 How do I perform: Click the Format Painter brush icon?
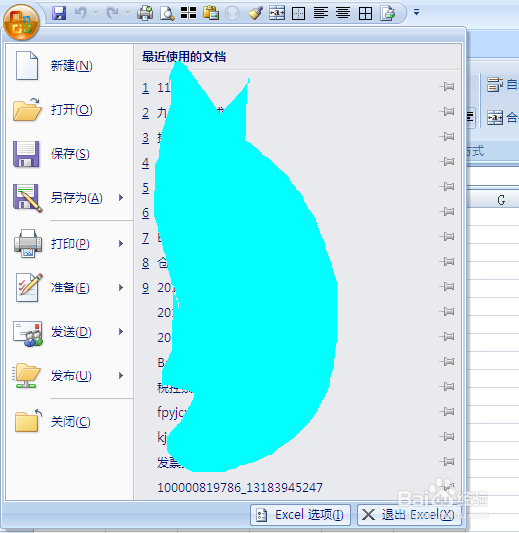tap(255, 13)
